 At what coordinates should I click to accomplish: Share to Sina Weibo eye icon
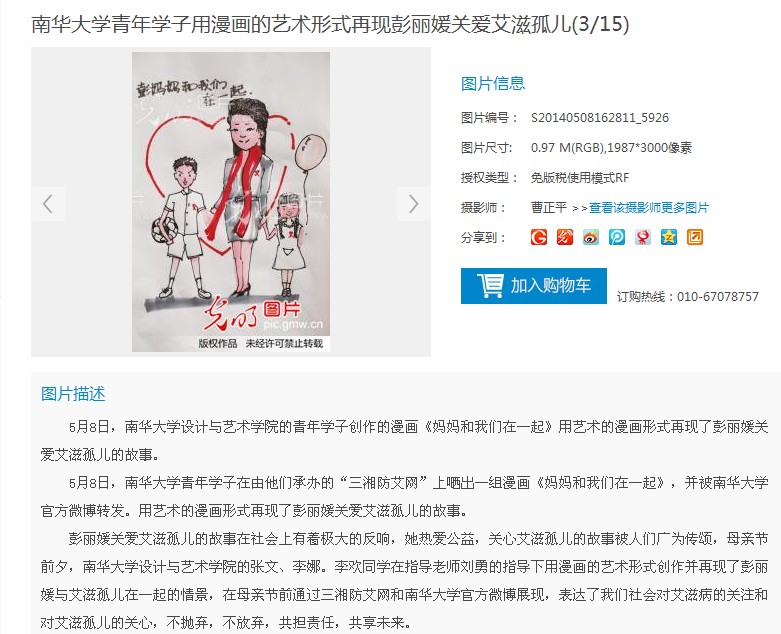(591, 237)
